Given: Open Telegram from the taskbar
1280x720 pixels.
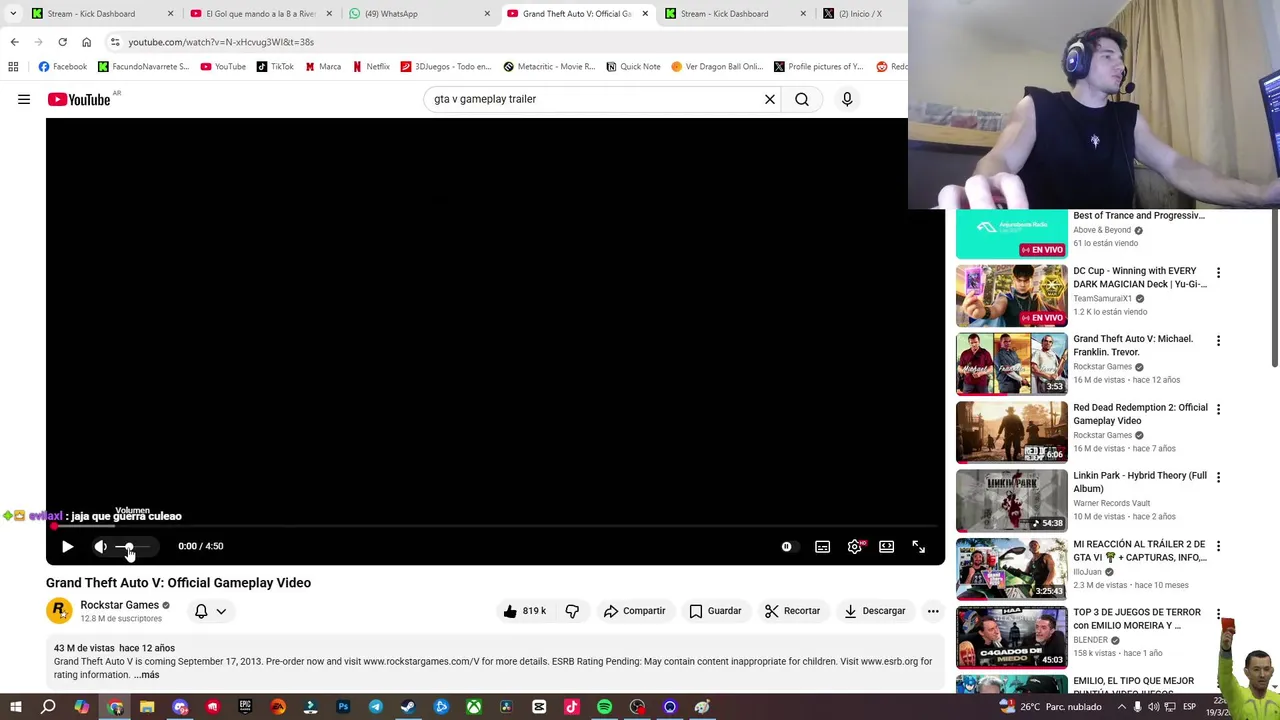Looking at the screenshot, I should tap(376, 708).
